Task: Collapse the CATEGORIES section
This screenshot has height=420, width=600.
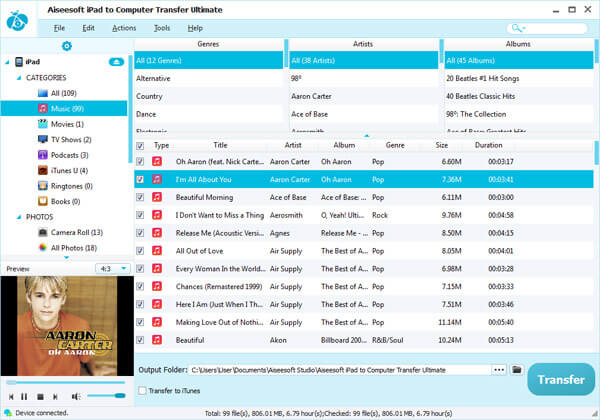Action: coord(19,78)
